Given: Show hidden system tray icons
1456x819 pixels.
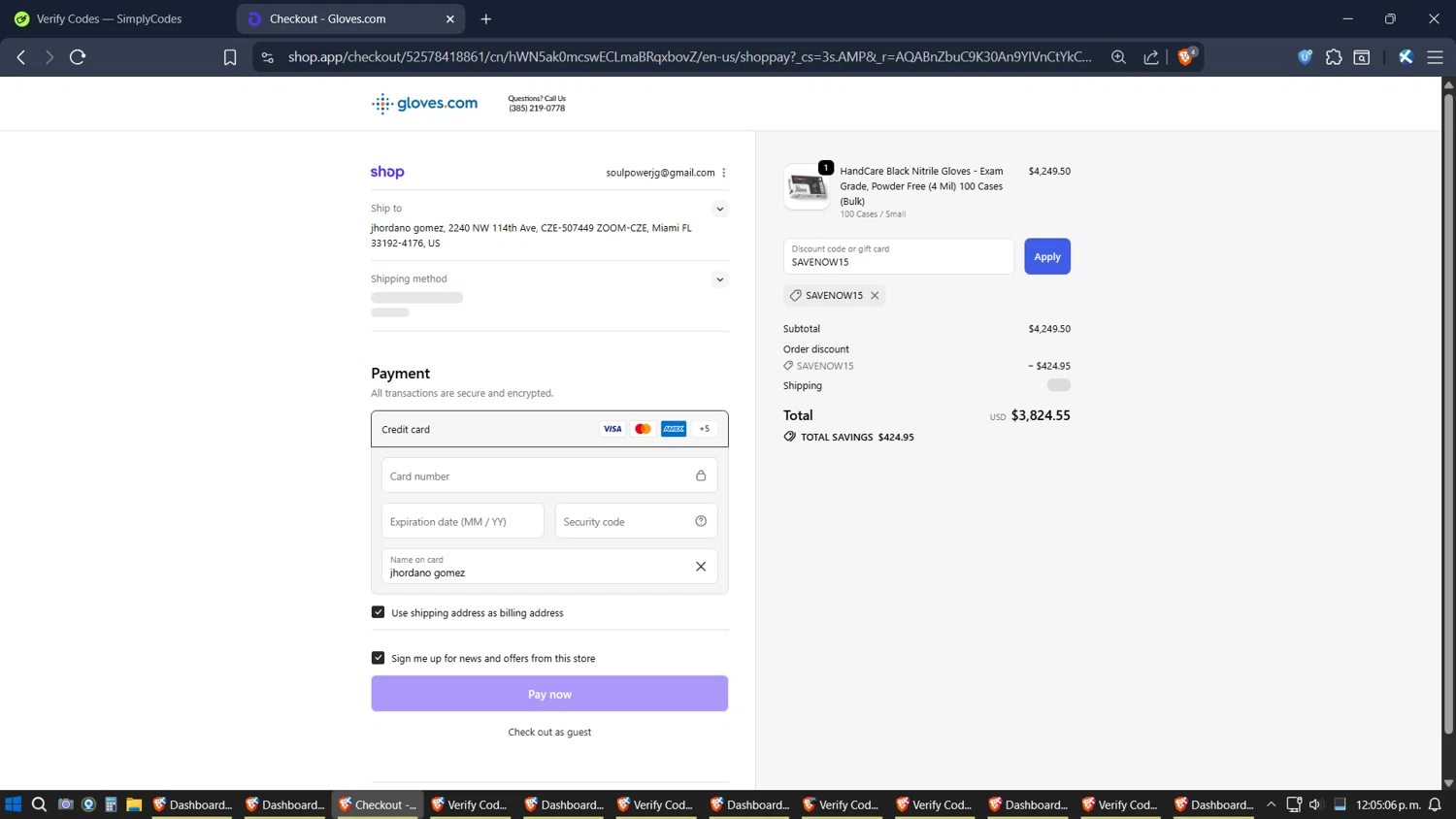Looking at the screenshot, I should point(1271,804).
